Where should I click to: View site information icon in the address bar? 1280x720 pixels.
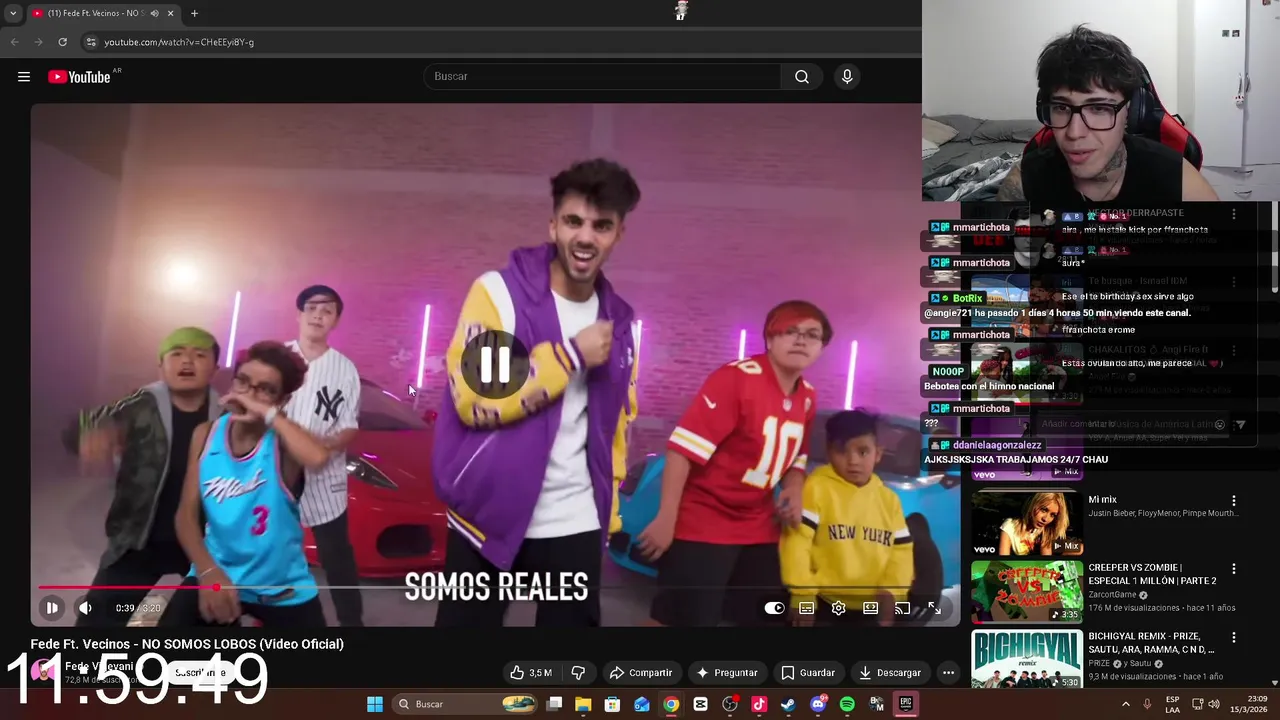point(90,42)
